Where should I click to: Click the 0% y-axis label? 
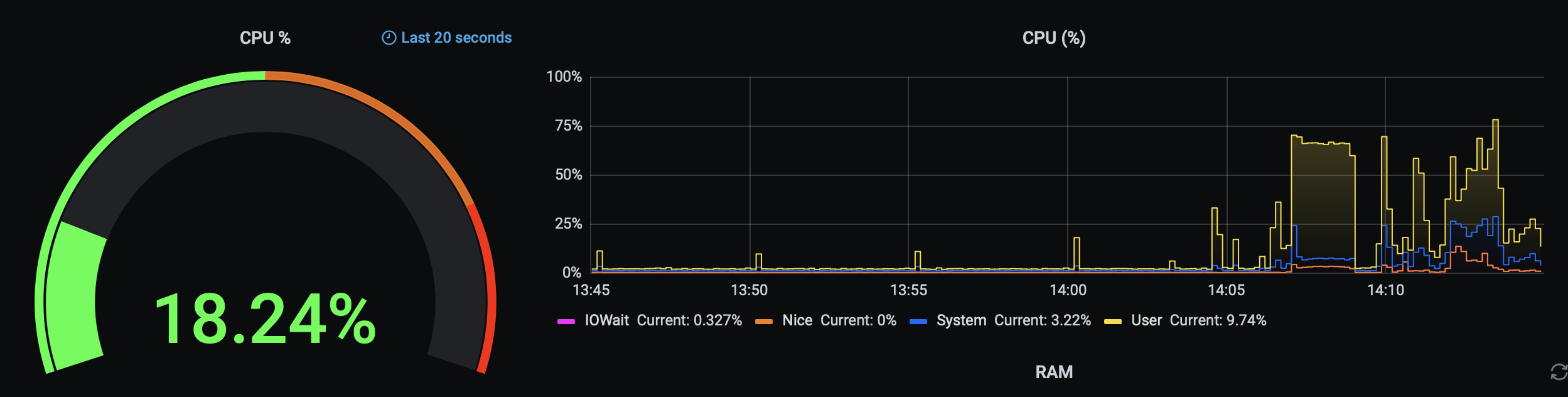(x=572, y=273)
